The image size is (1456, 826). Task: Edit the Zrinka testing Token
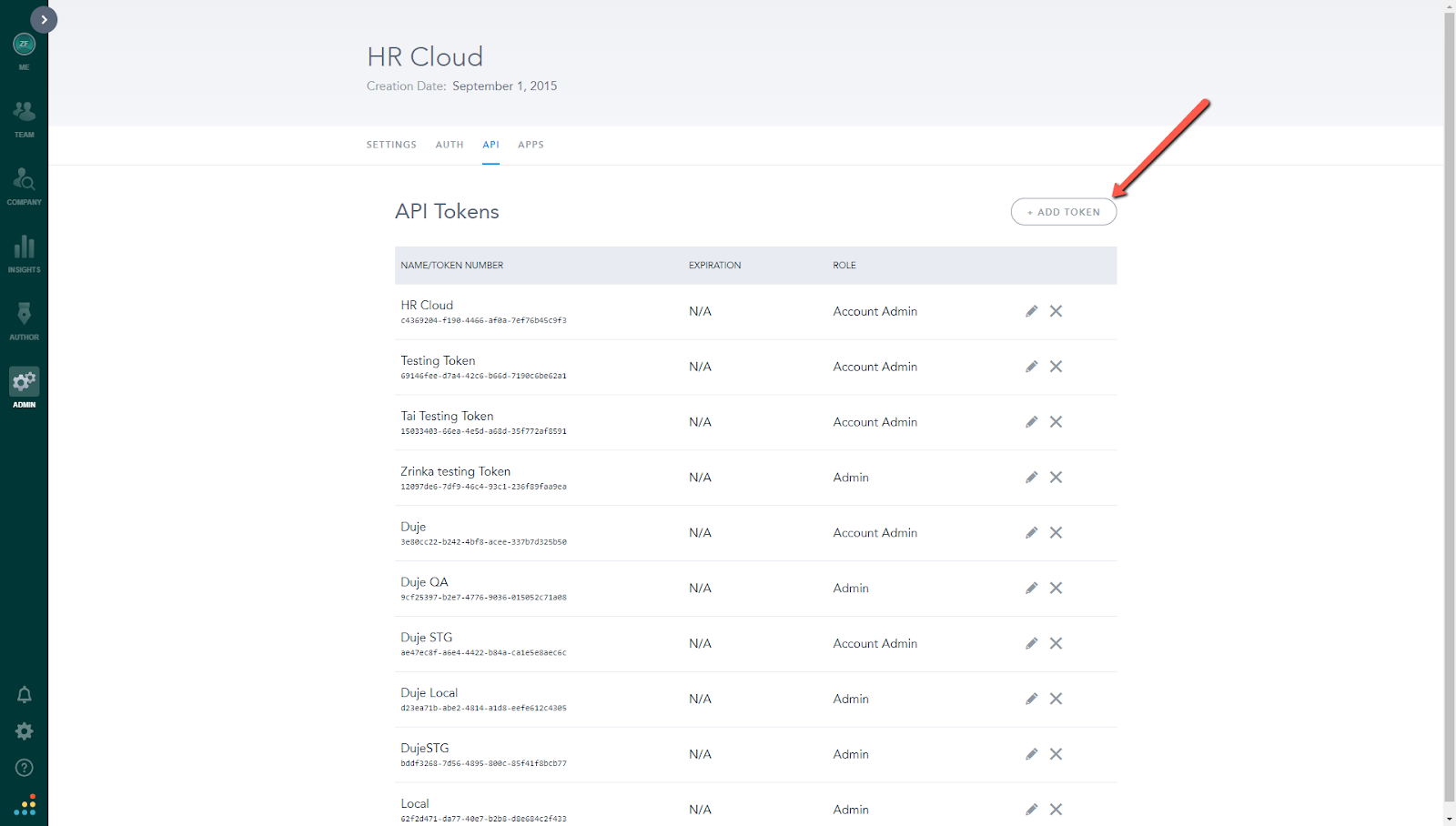tap(1031, 478)
